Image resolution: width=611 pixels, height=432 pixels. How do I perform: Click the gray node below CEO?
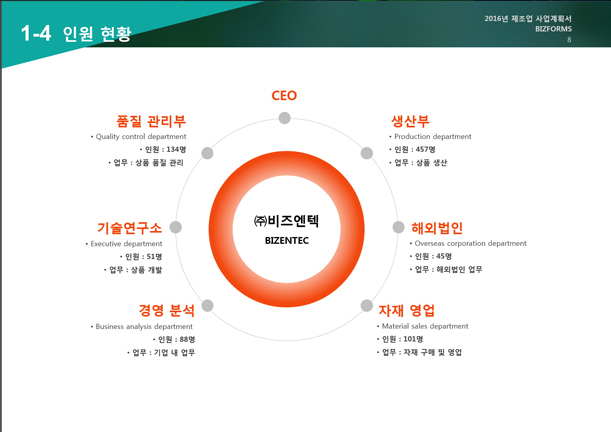pos(284,118)
